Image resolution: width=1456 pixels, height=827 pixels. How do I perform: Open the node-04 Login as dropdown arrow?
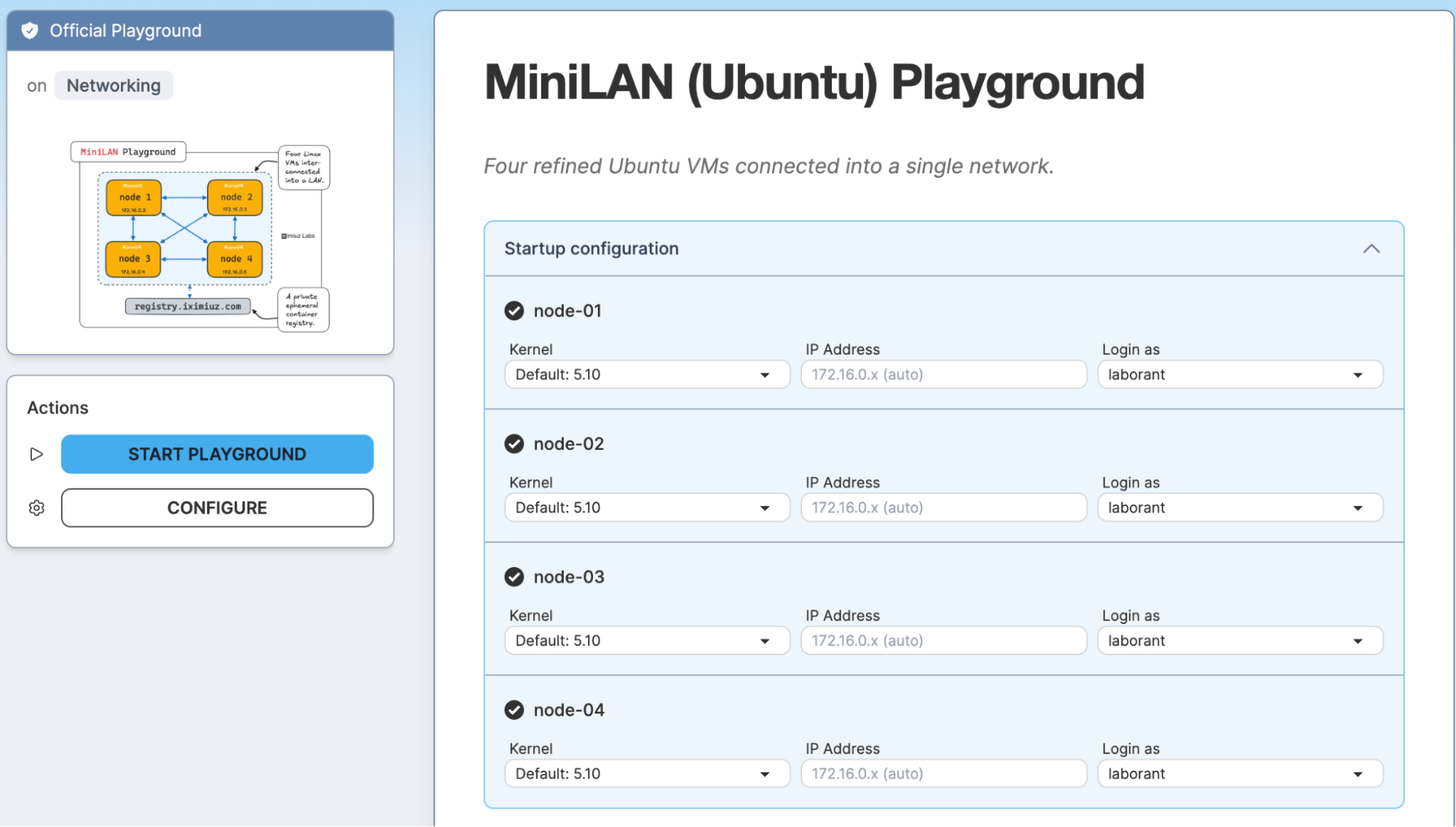click(1358, 775)
